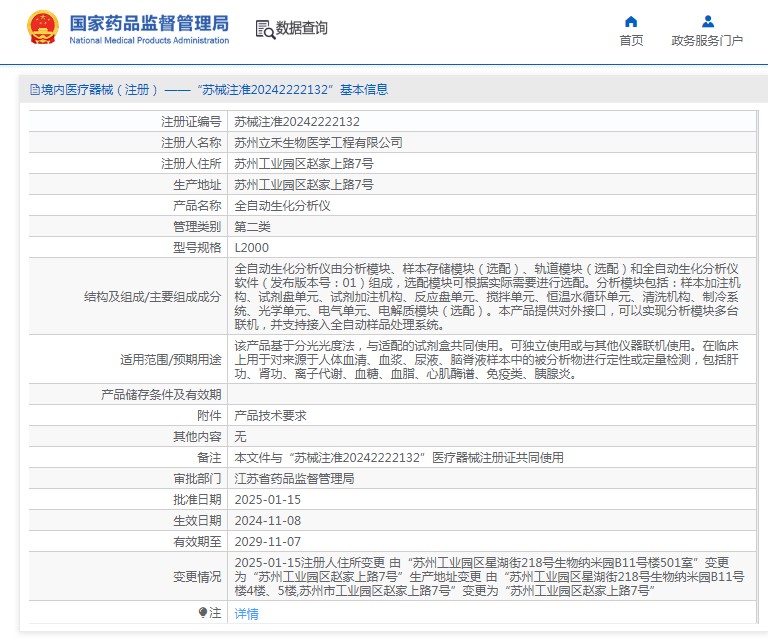Click the 政务服务门户 person icon
This screenshot has width=768, height=642.
click(x=707, y=21)
